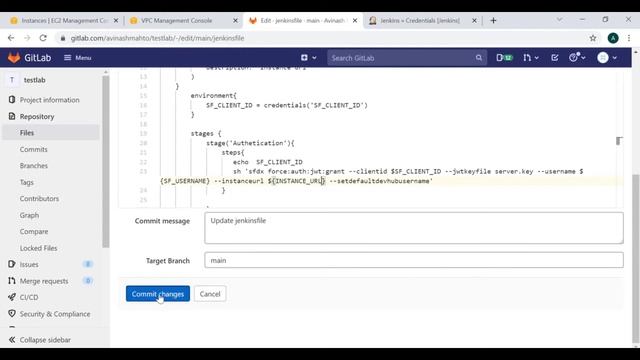640x360 pixels.
Task: Open Tags in the sidebar
Action: [27, 182]
